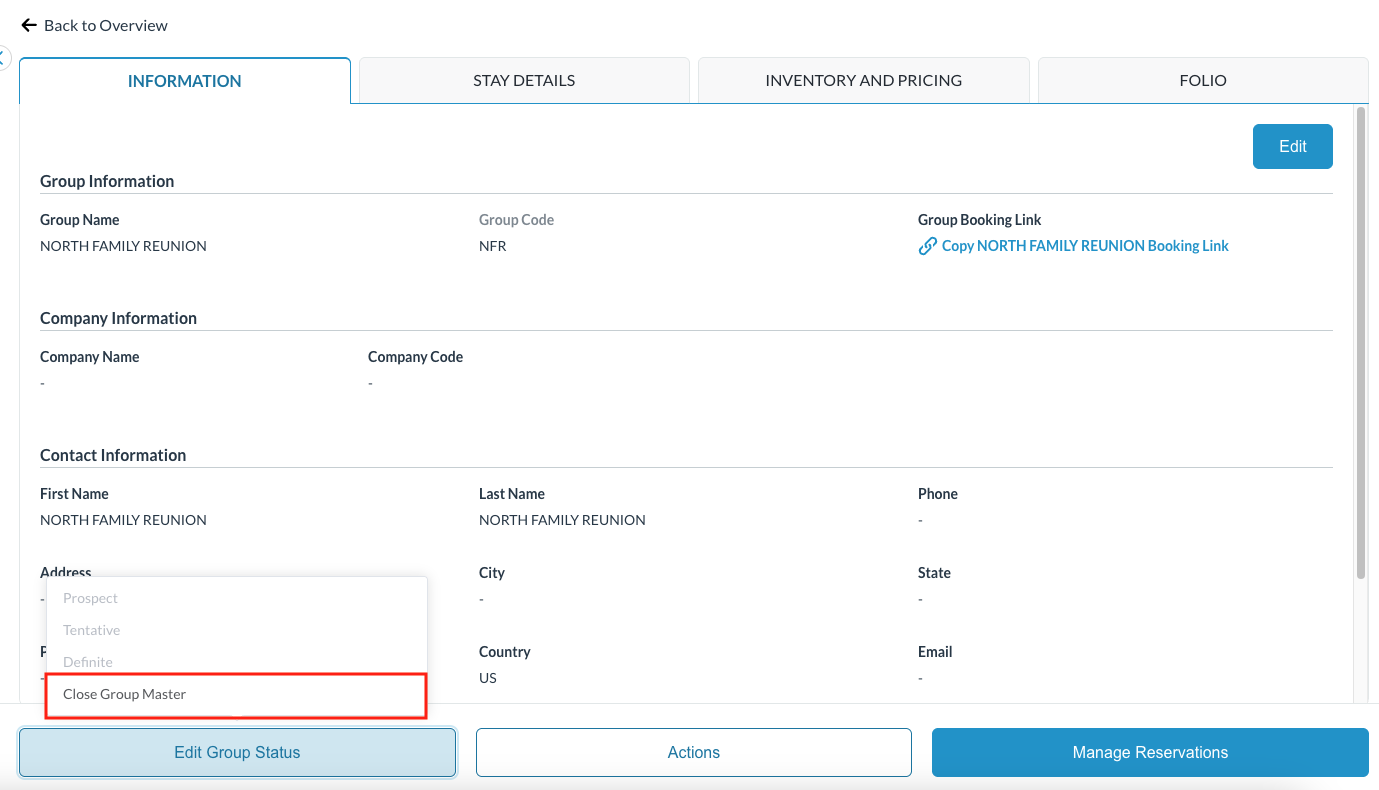The height and width of the screenshot is (790, 1379).
Task: Open the Inventory and Pricing tab
Action: click(863, 81)
